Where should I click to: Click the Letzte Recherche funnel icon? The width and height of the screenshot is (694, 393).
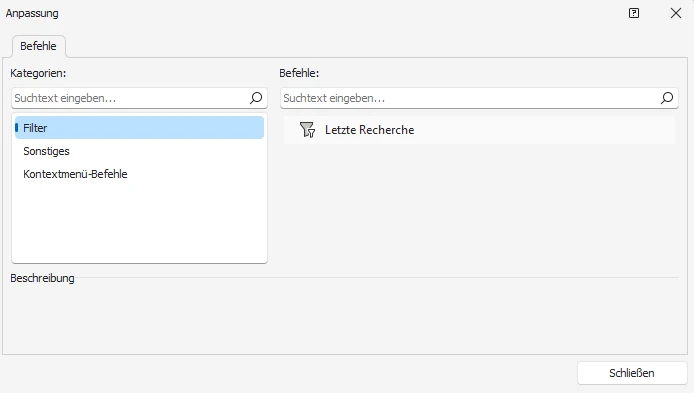pyautogui.click(x=308, y=130)
